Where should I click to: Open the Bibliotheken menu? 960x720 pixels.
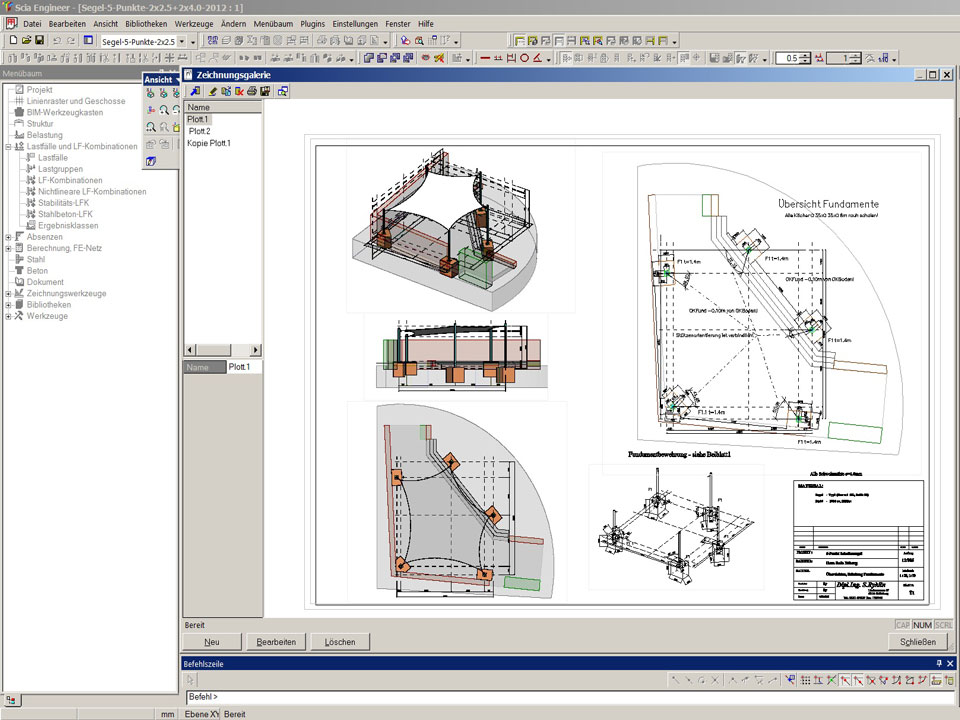[x=146, y=23]
